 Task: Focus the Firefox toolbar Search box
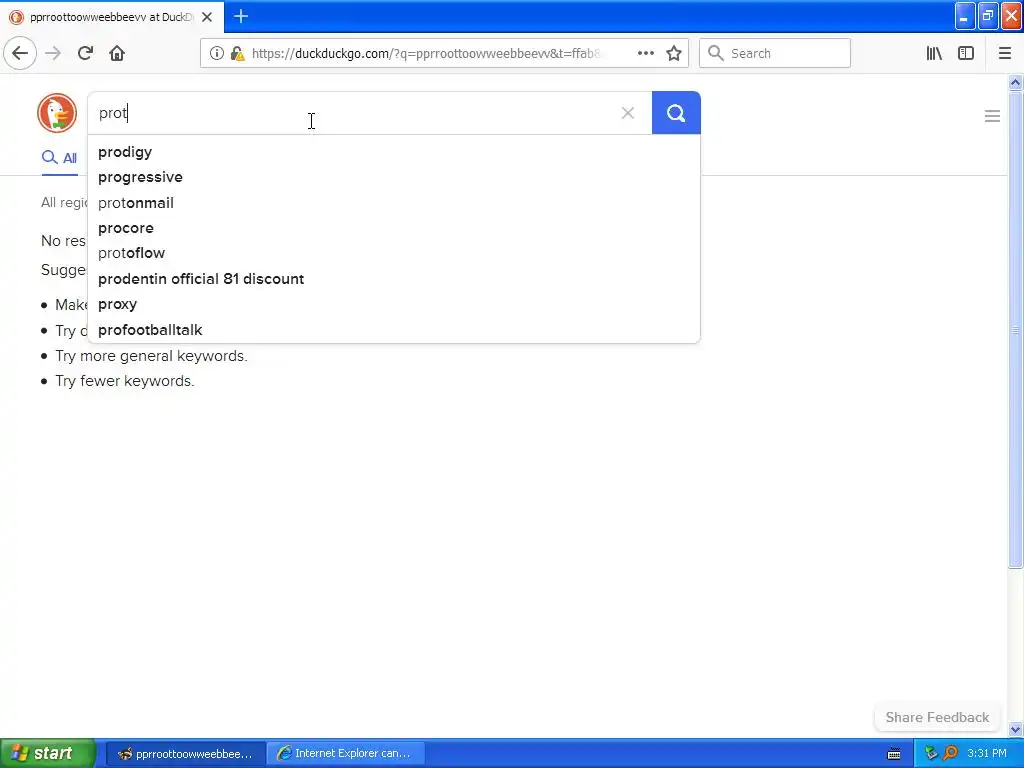pos(775,54)
